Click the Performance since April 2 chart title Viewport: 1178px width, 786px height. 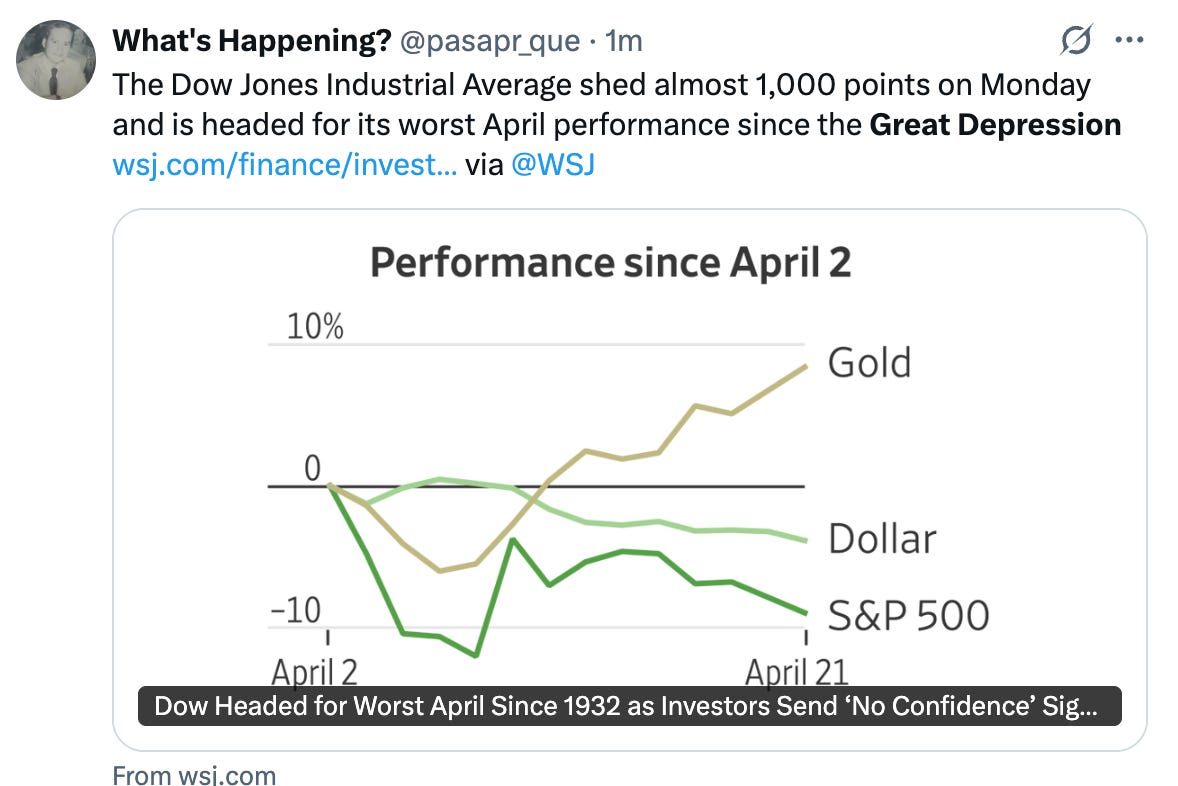pyautogui.click(x=611, y=263)
